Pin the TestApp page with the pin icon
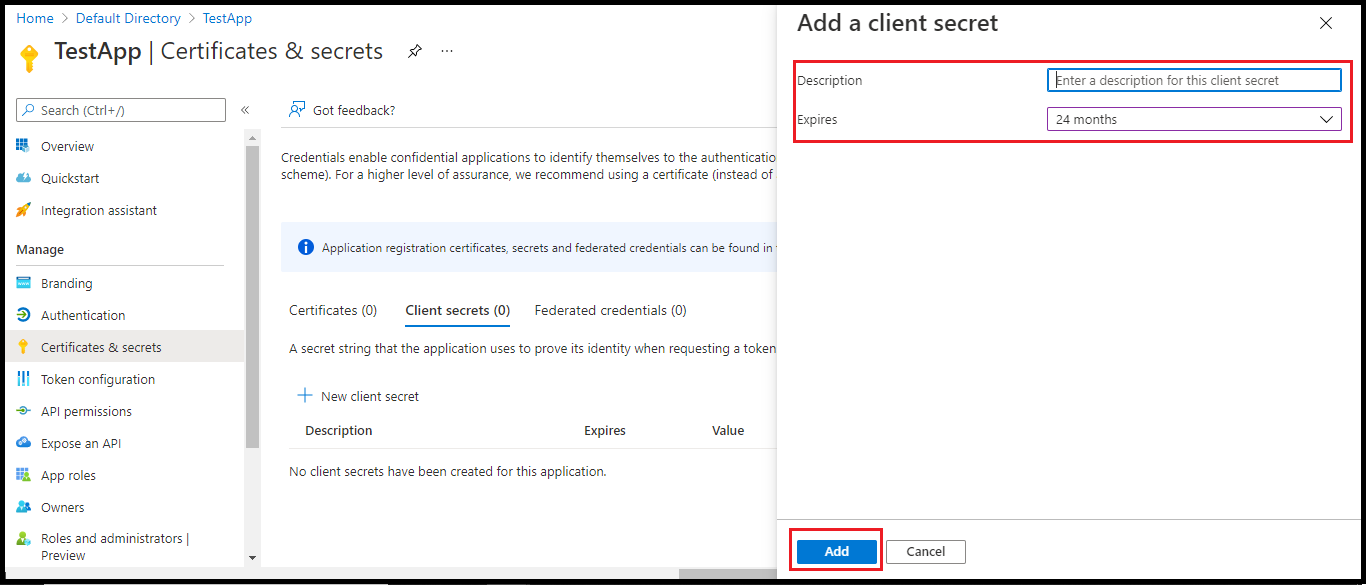Screen dimensions: 1366x585 (x=414, y=51)
